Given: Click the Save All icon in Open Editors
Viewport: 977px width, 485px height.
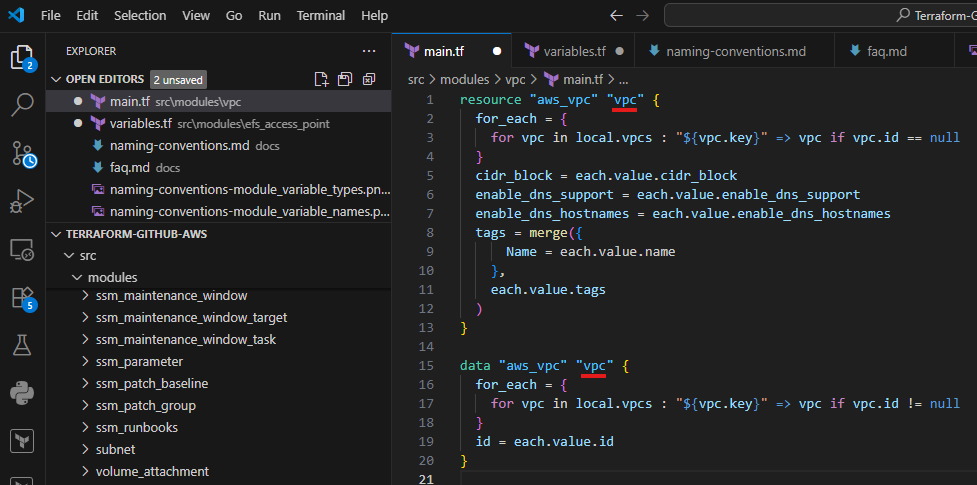Looking at the screenshot, I should tap(345, 79).
